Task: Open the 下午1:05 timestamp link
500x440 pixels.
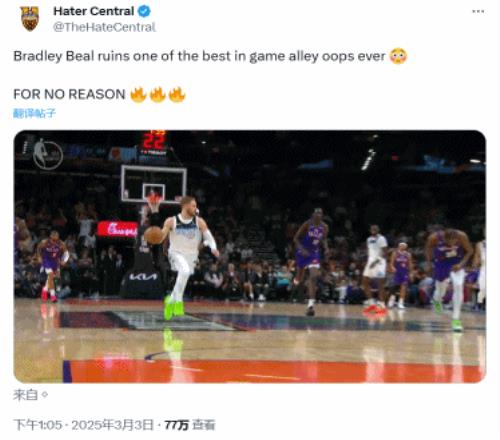Action: [x=38, y=425]
